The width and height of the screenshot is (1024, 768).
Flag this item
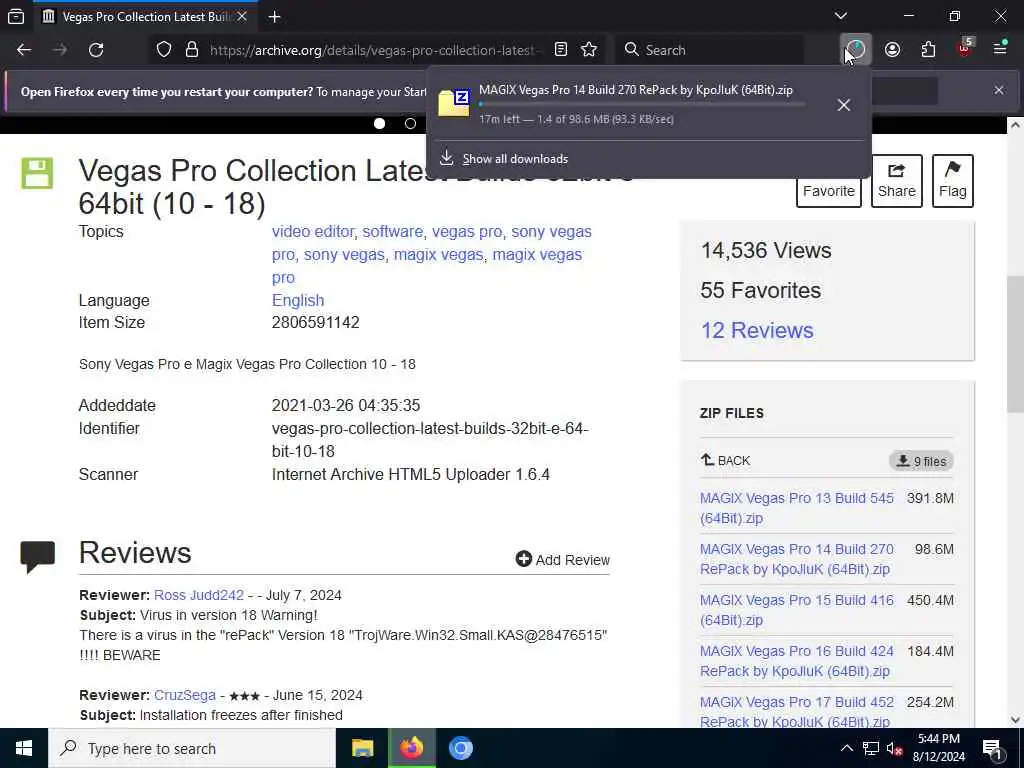coord(953,181)
